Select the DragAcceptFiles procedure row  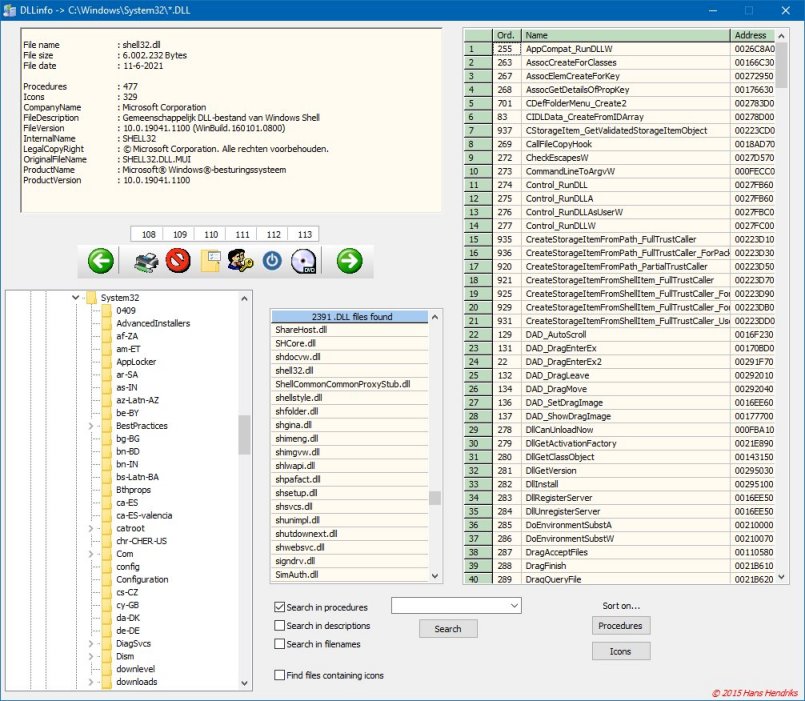pos(620,552)
